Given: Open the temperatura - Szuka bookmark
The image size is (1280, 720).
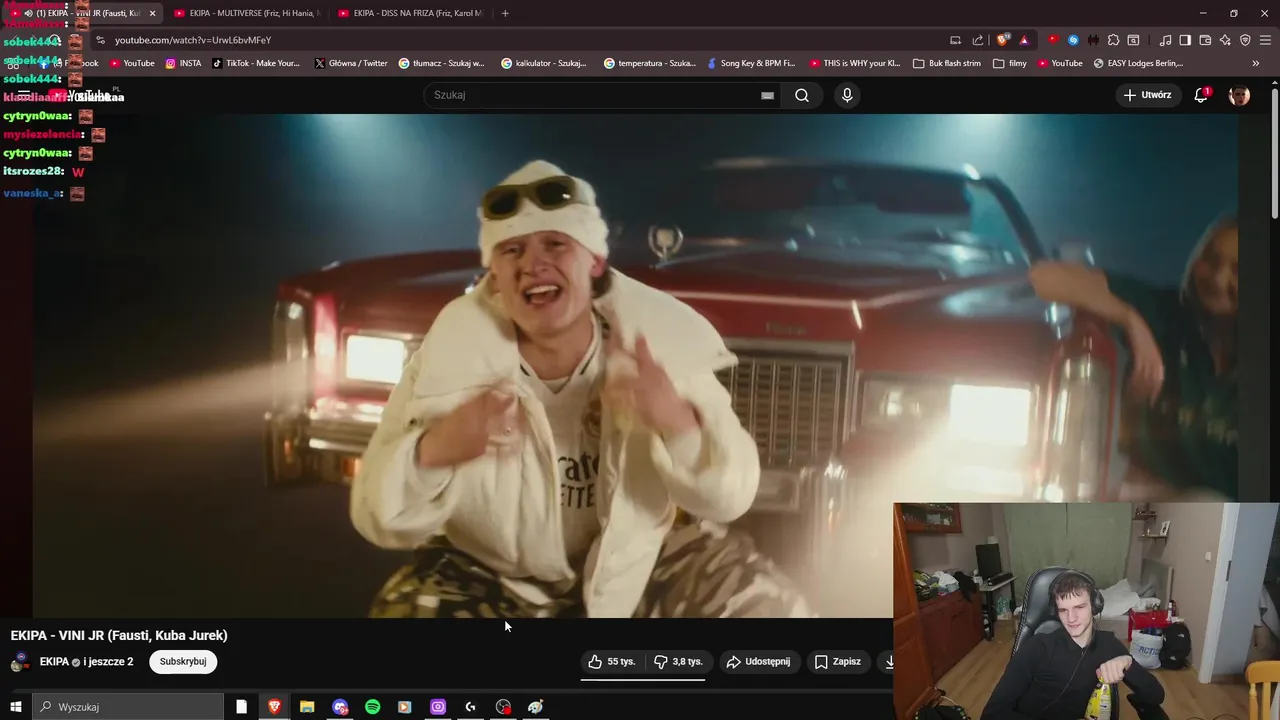Looking at the screenshot, I should (x=650, y=63).
